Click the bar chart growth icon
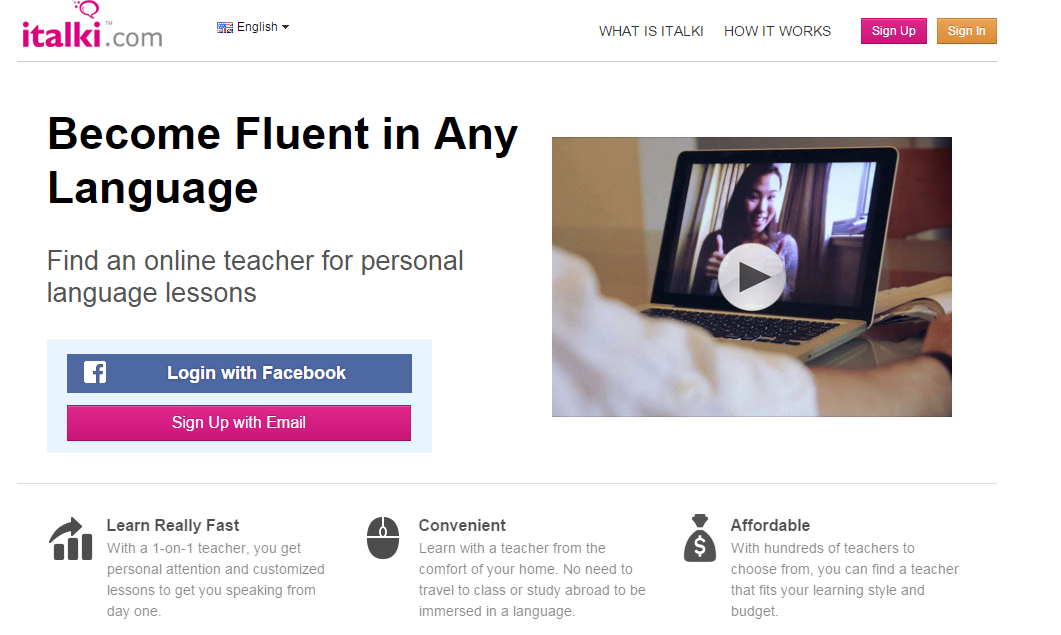1061x635 pixels. point(70,539)
